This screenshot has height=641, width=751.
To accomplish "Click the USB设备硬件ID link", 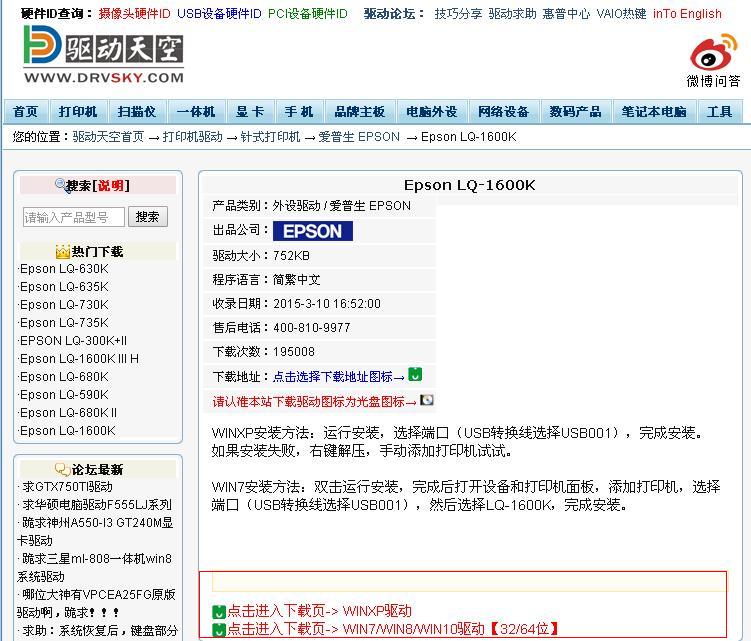I will click(219, 14).
